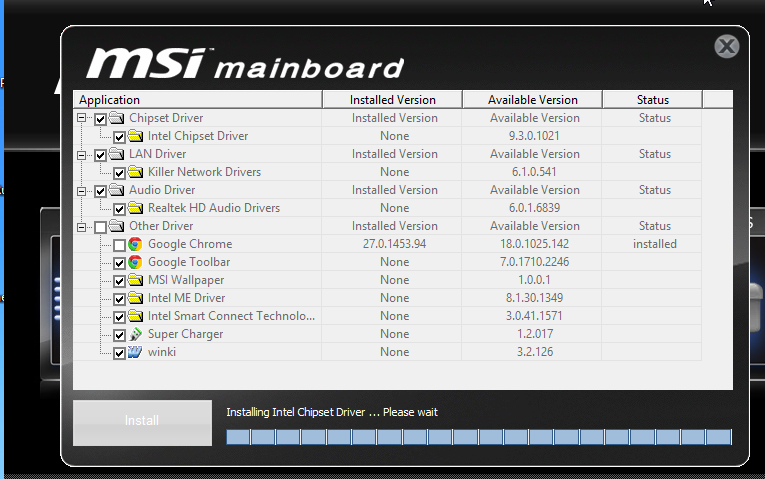The height and width of the screenshot is (479, 765).
Task: Uncheck the Intel ME Driver checkbox
Action: click(x=119, y=298)
